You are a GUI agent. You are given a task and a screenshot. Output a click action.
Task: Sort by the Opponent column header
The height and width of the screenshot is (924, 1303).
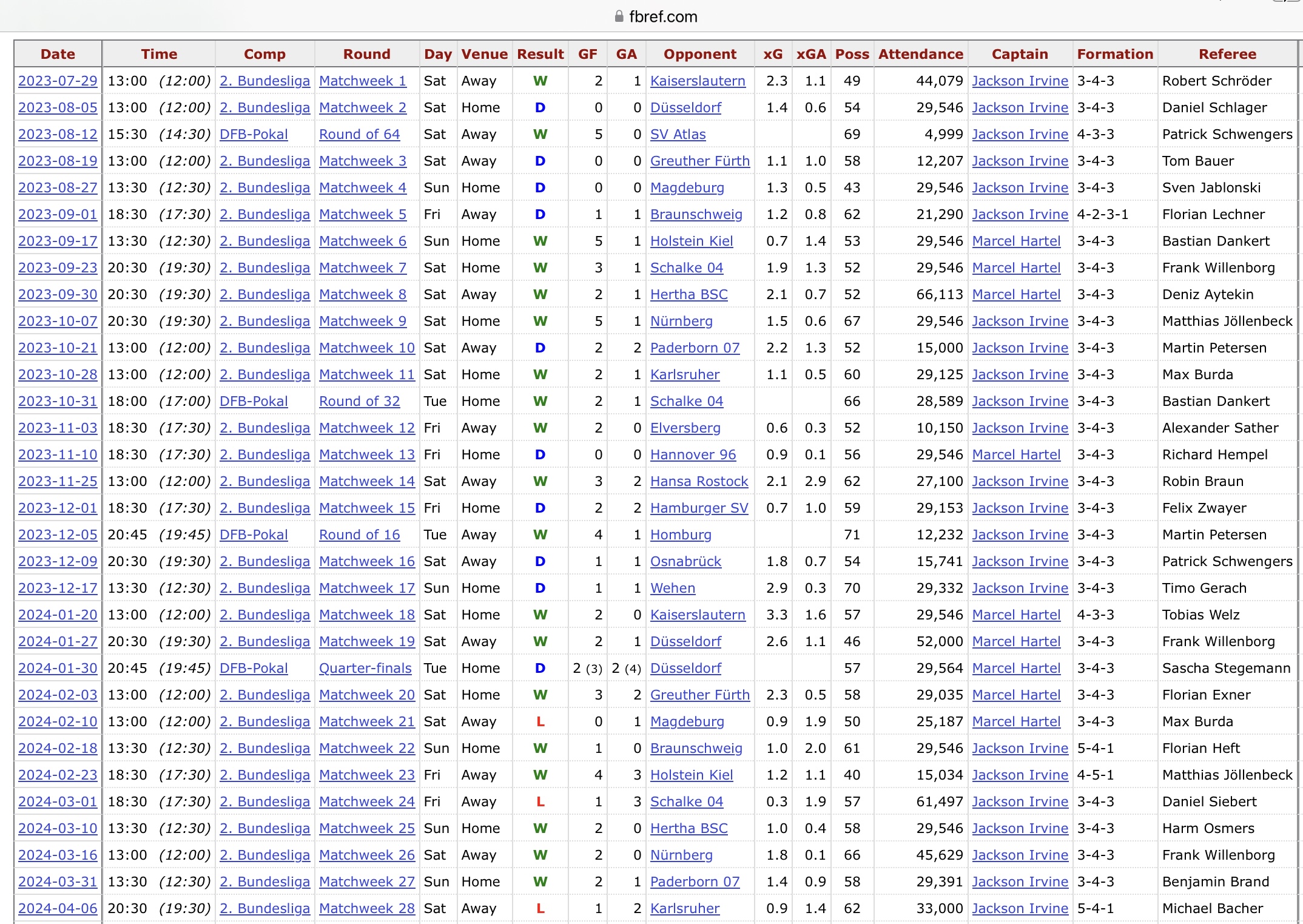tap(699, 54)
